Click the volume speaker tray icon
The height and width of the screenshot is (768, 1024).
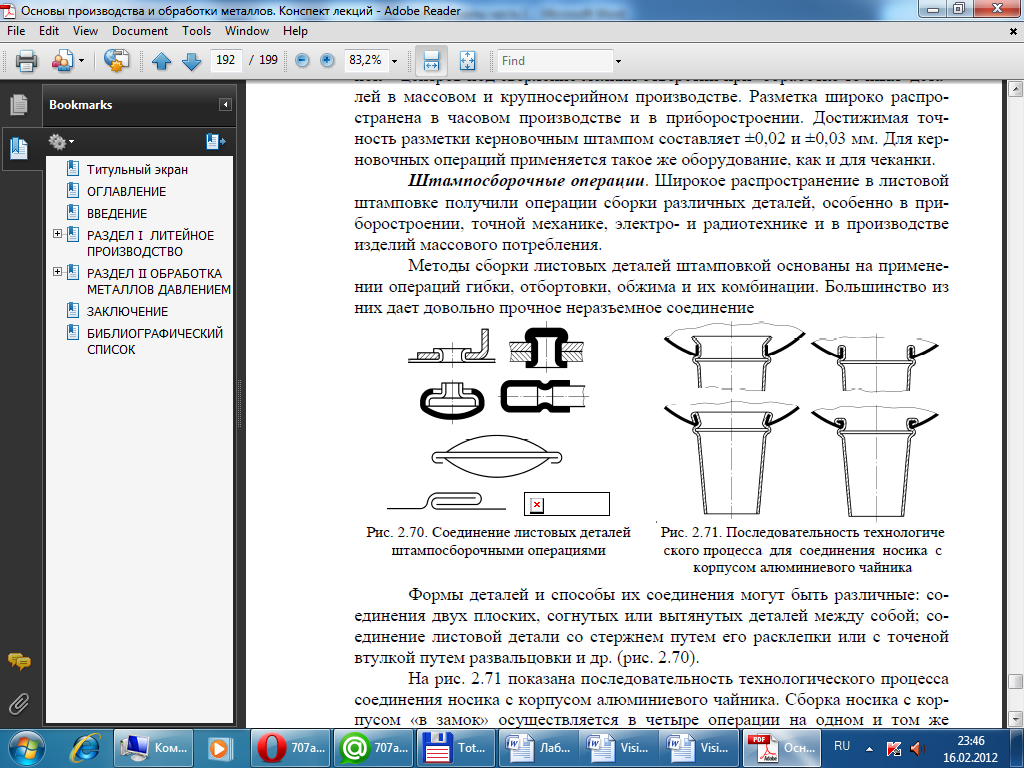click(x=917, y=748)
